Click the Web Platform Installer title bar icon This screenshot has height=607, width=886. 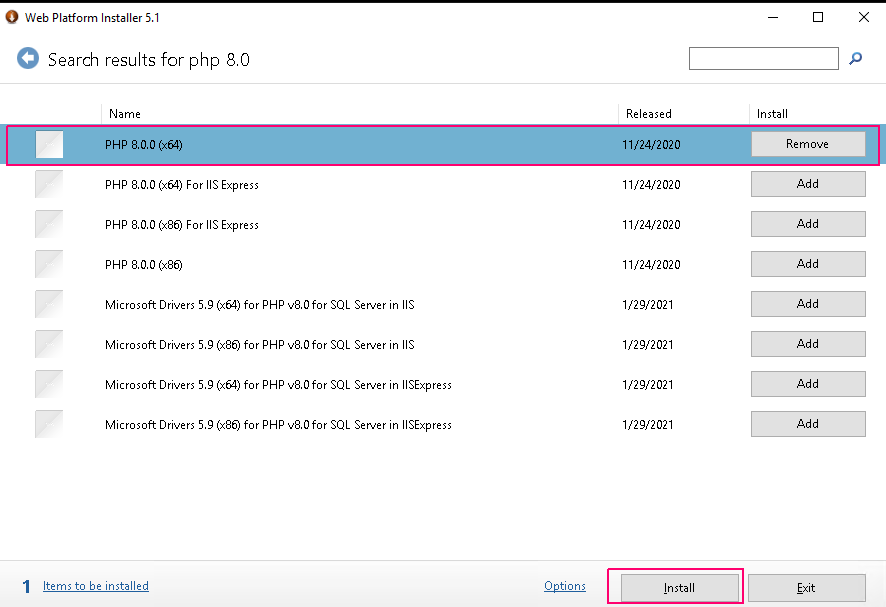[11, 17]
